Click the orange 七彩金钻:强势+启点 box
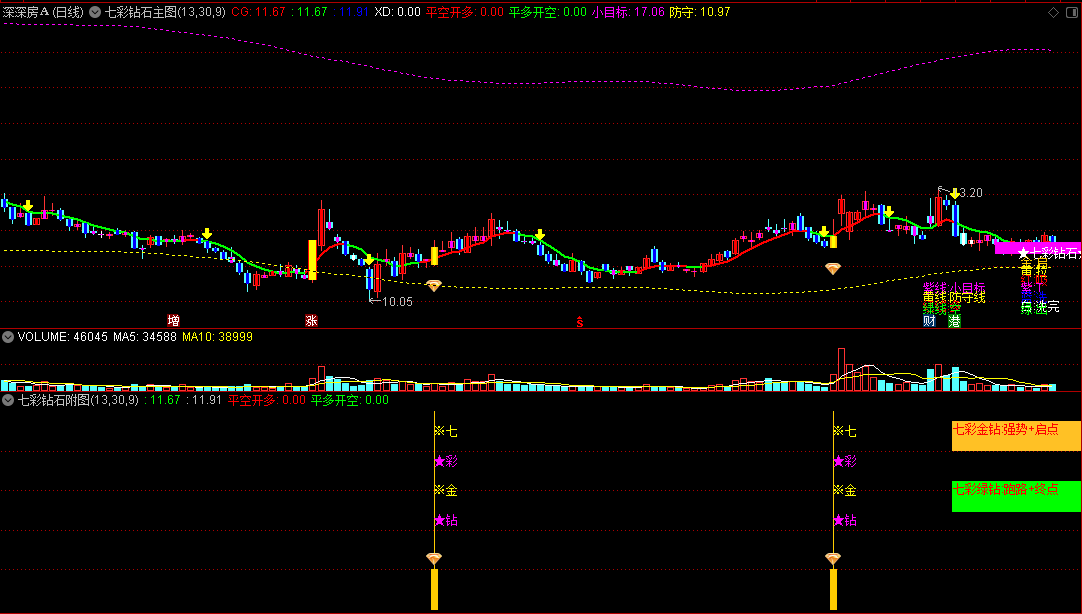1082x614 pixels. tap(1016, 436)
